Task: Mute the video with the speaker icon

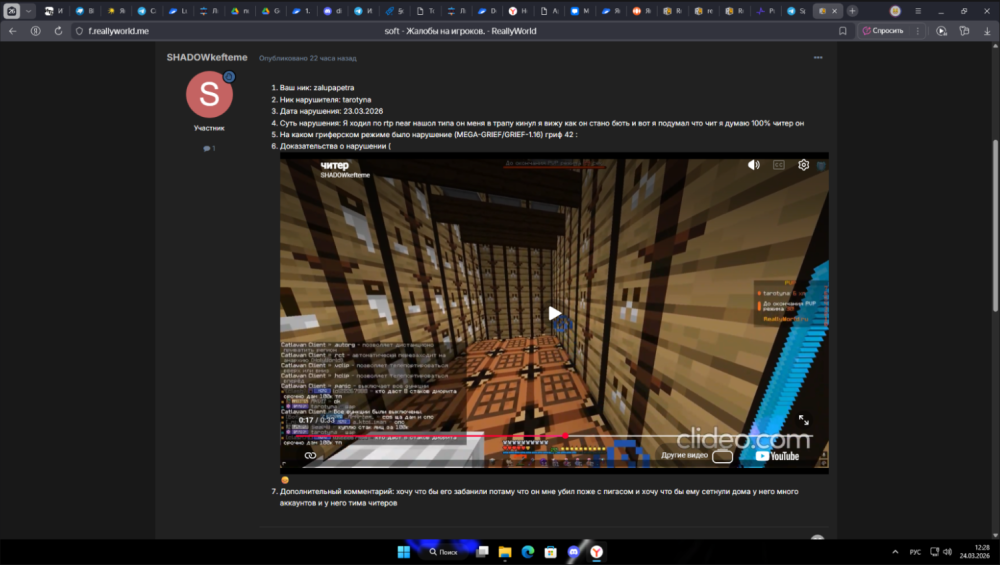Action: (x=754, y=165)
